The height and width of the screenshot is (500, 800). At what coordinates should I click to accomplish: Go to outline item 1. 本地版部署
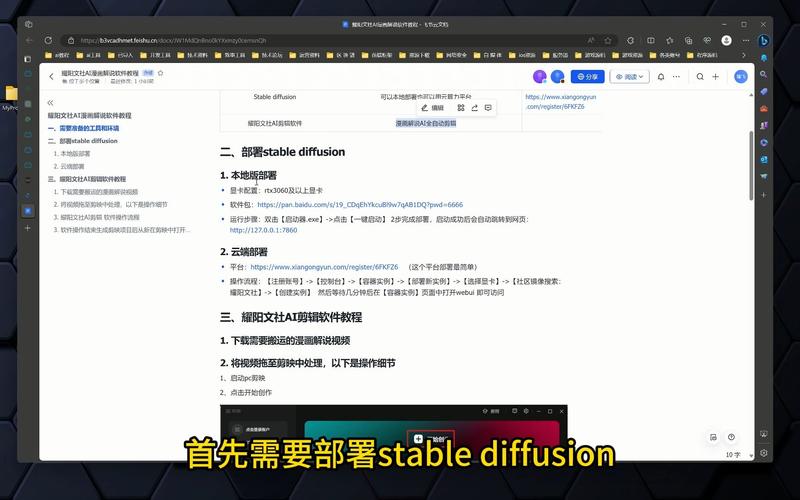coord(72,154)
